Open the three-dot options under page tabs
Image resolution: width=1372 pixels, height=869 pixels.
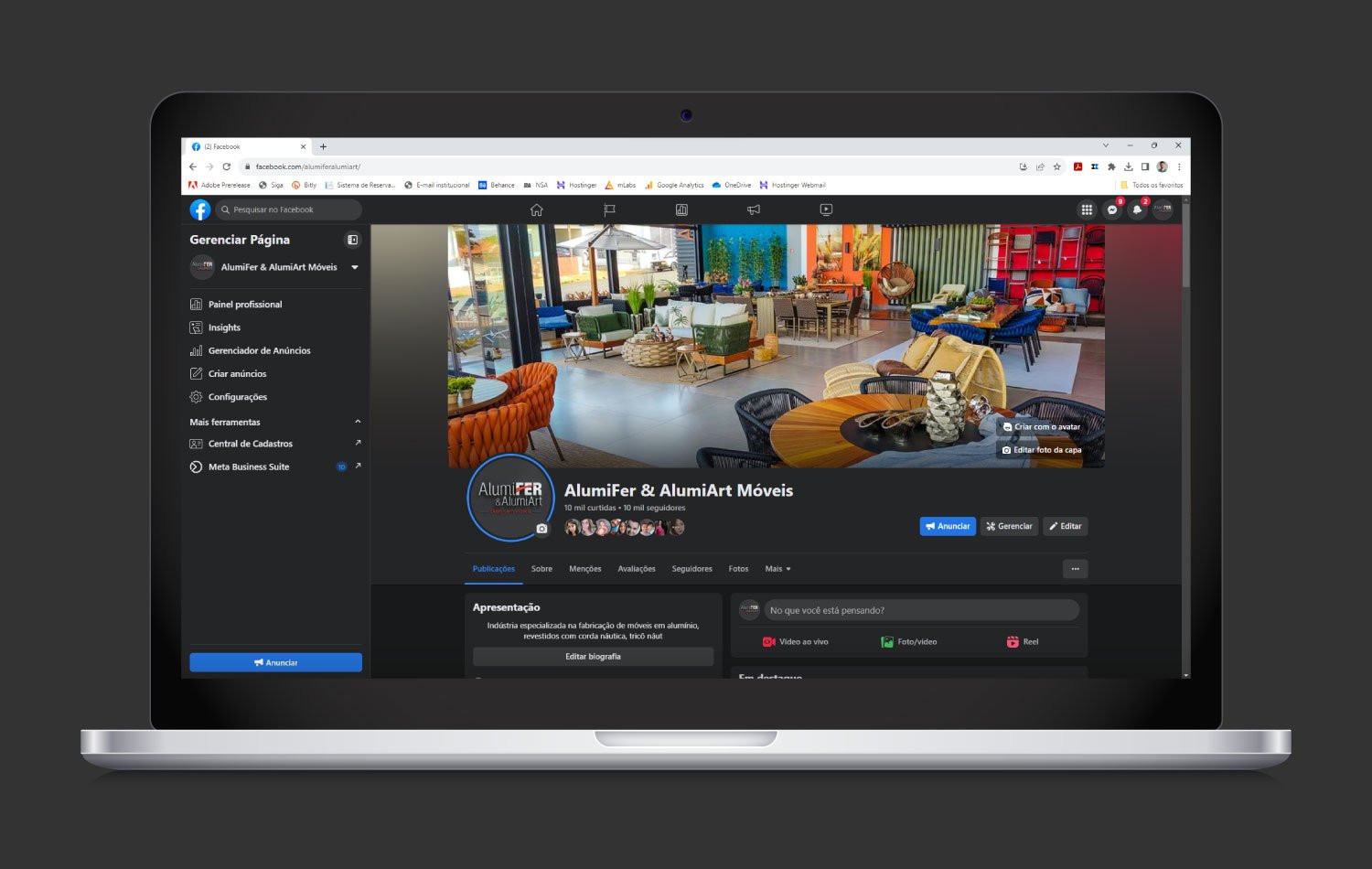(1076, 569)
